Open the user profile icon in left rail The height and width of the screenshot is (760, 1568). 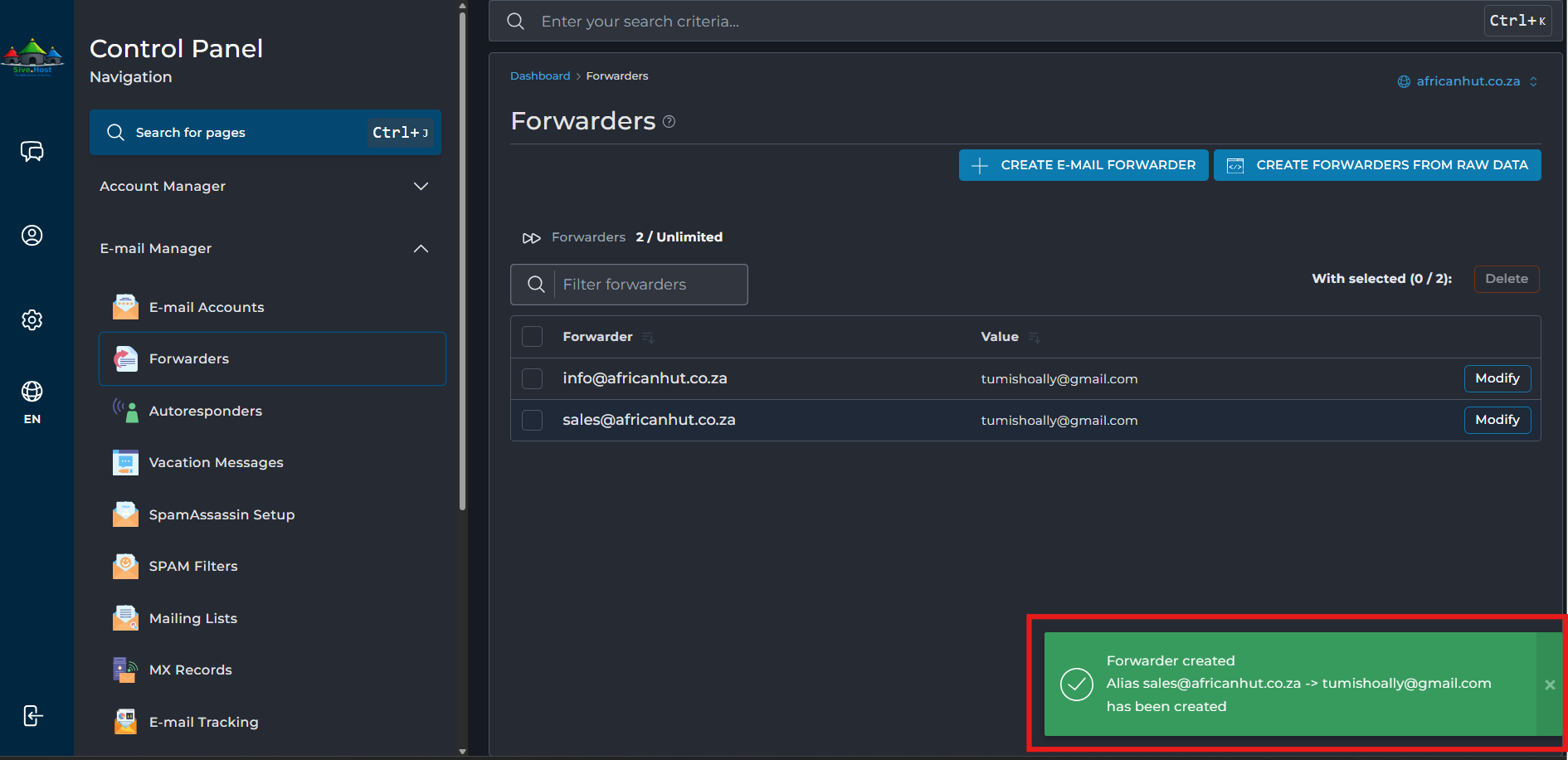[32, 236]
